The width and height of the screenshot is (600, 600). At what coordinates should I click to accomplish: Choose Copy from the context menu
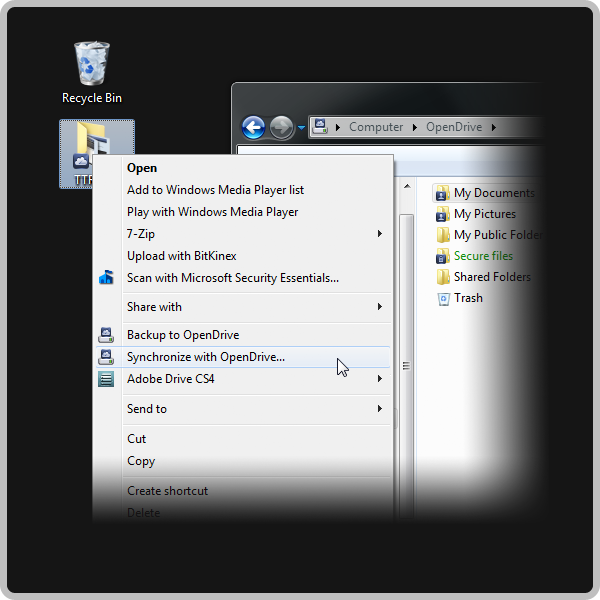point(243,461)
